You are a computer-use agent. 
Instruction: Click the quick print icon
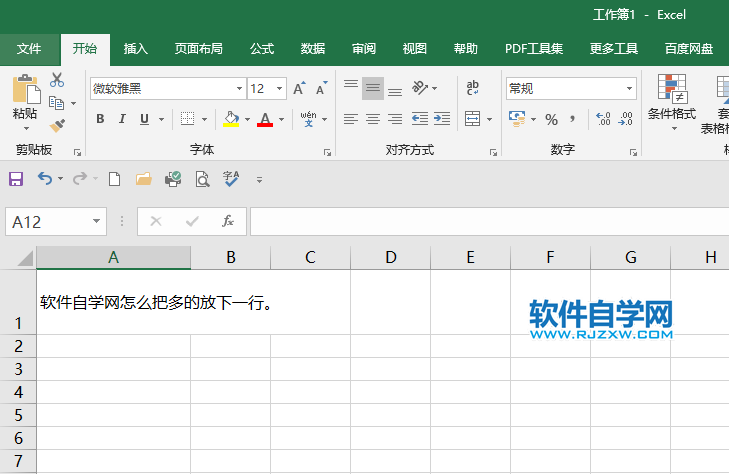click(x=173, y=179)
